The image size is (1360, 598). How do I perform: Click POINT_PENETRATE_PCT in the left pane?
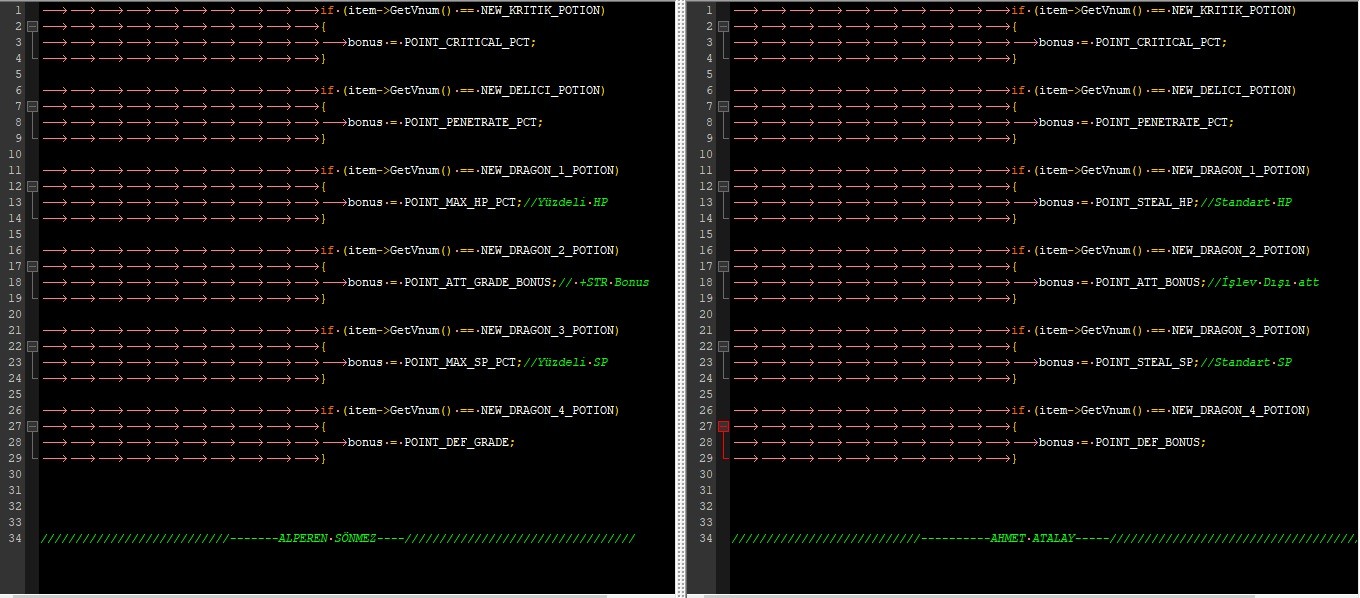coord(468,122)
